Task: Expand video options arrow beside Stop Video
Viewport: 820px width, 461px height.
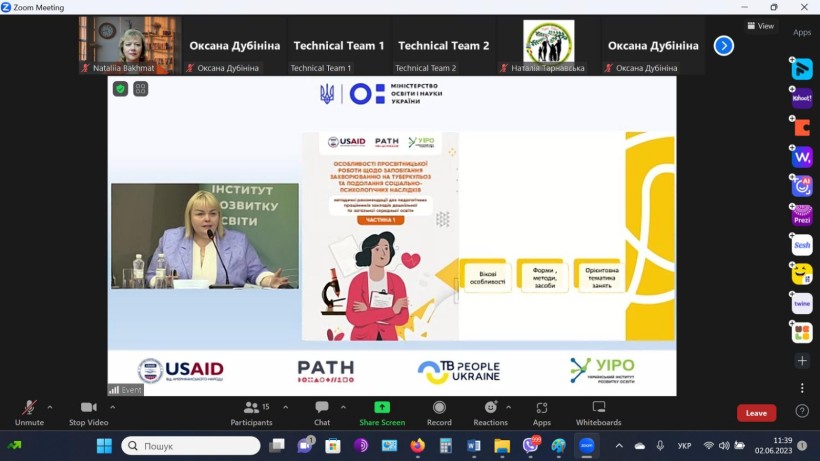Action: point(112,407)
